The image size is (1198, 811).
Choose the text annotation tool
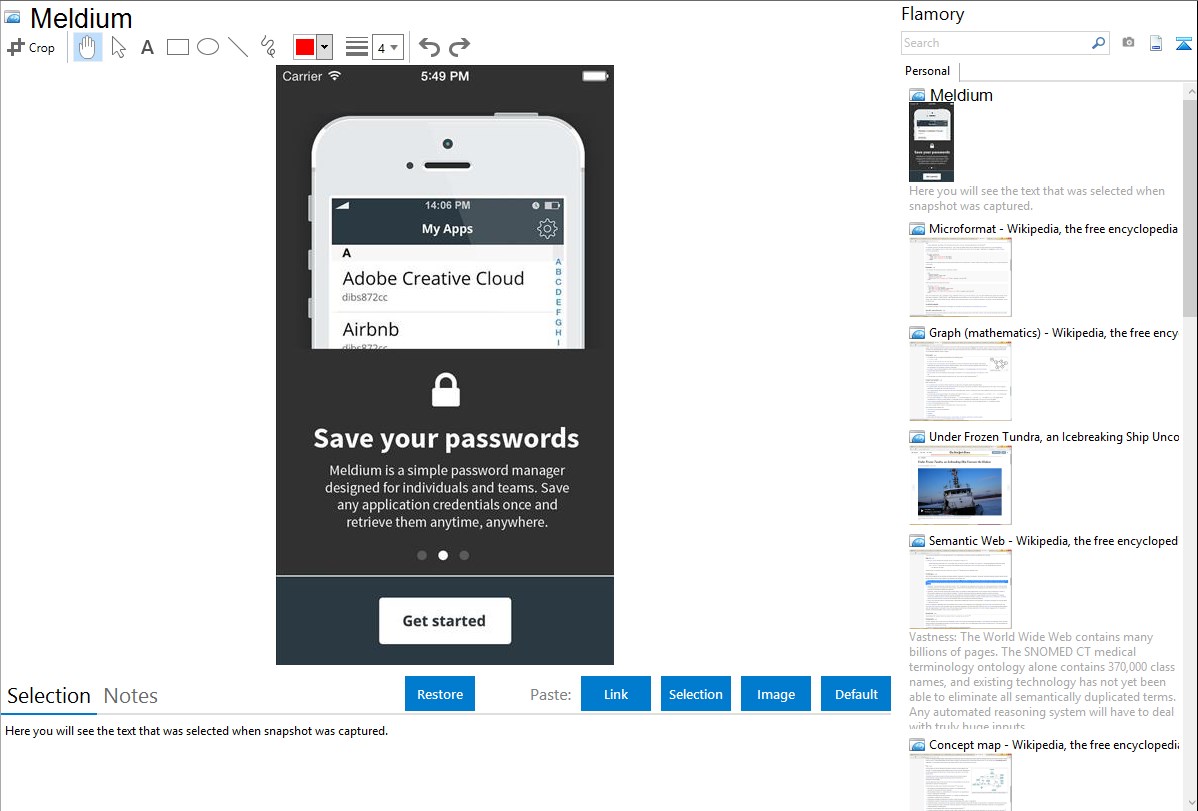[147, 47]
